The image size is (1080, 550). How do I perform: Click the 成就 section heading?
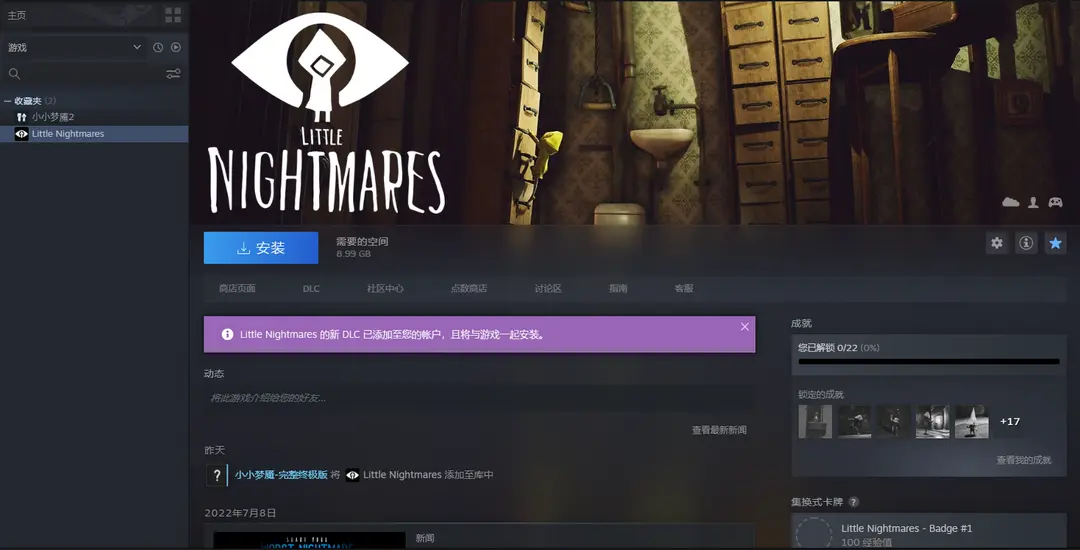[801, 323]
